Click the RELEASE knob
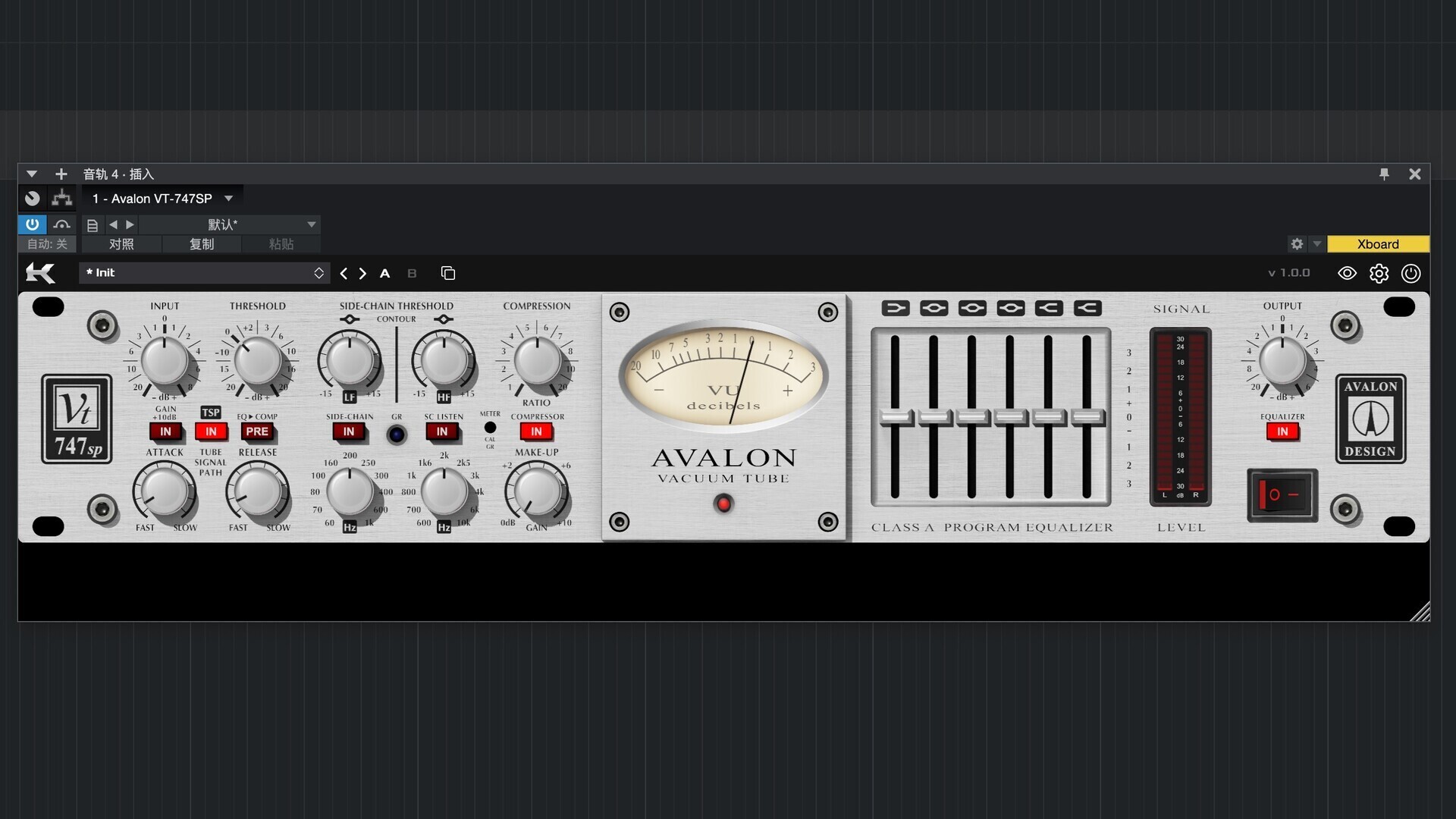The width and height of the screenshot is (1456, 819). tap(258, 491)
